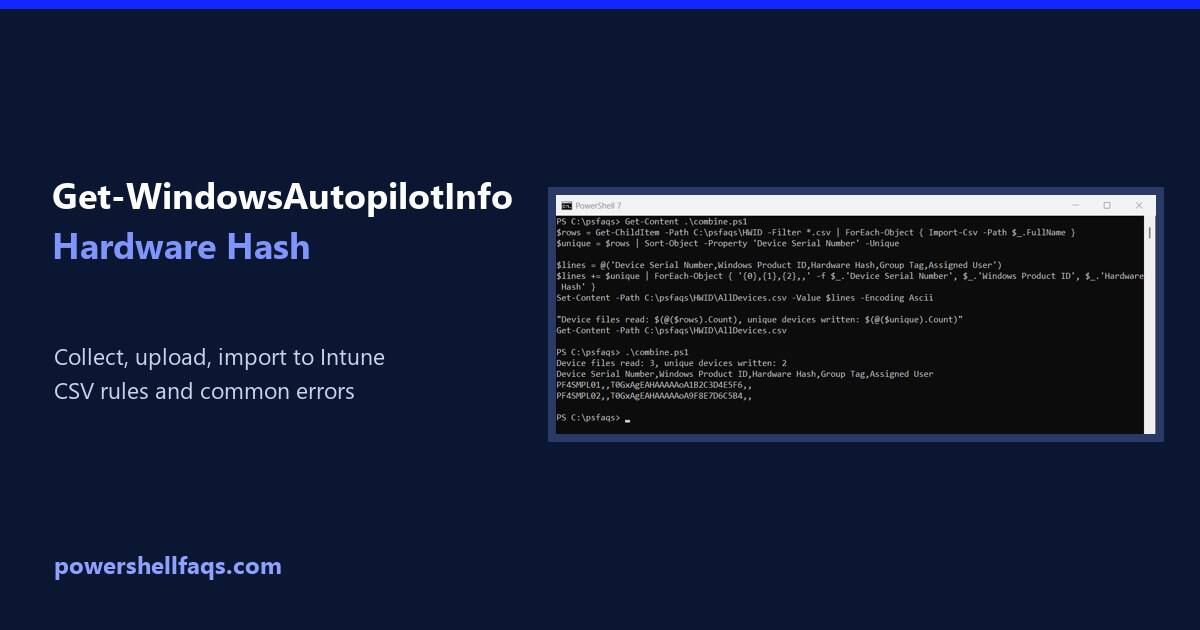Image resolution: width=1200 pixels, height=630 pixels.
Task: Click the '$unique = $rows | Sort-Object' line
Action: click(728, 243)
